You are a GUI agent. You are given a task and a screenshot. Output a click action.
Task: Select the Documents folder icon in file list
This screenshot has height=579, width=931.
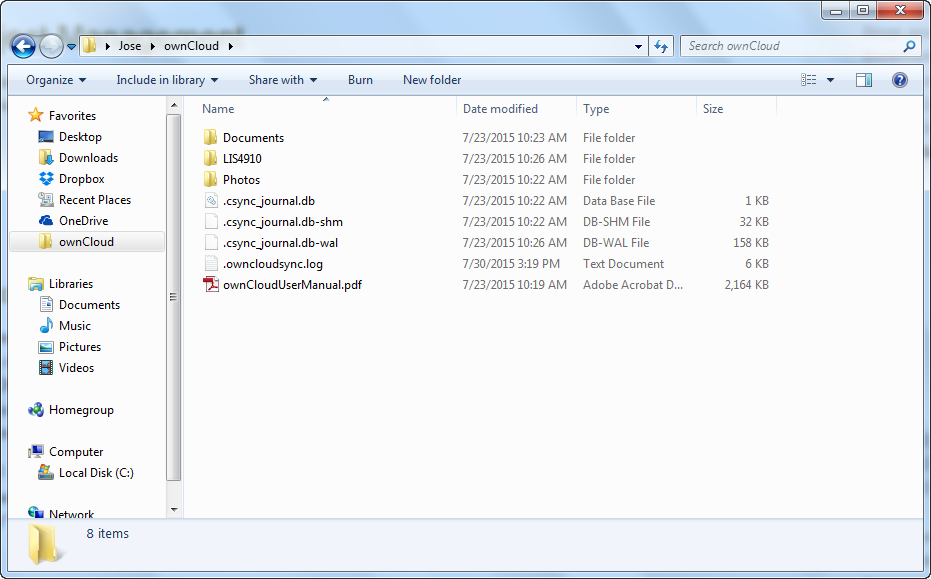tap(210, 138)
